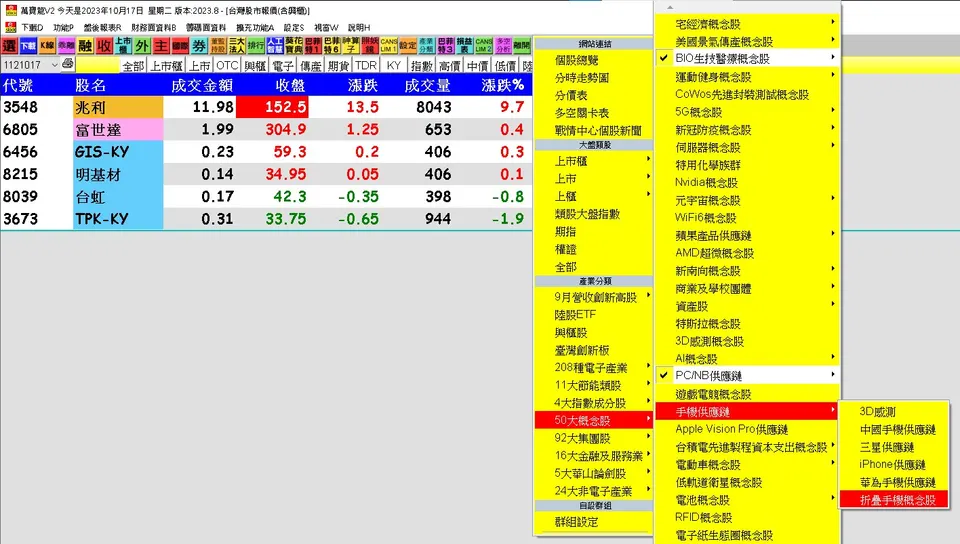Choose 個股總覽 from the context menu

[593, 60]
